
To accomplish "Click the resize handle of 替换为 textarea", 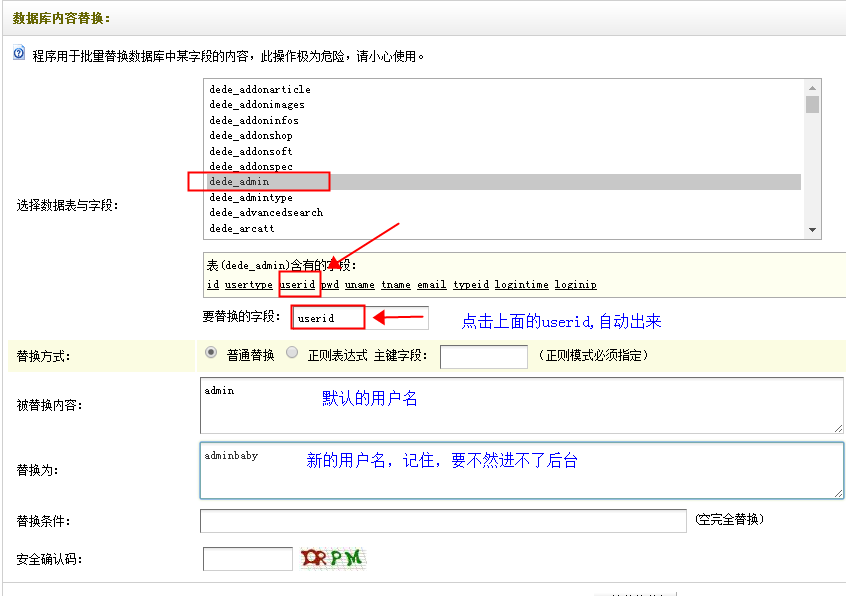I will 838,493.
